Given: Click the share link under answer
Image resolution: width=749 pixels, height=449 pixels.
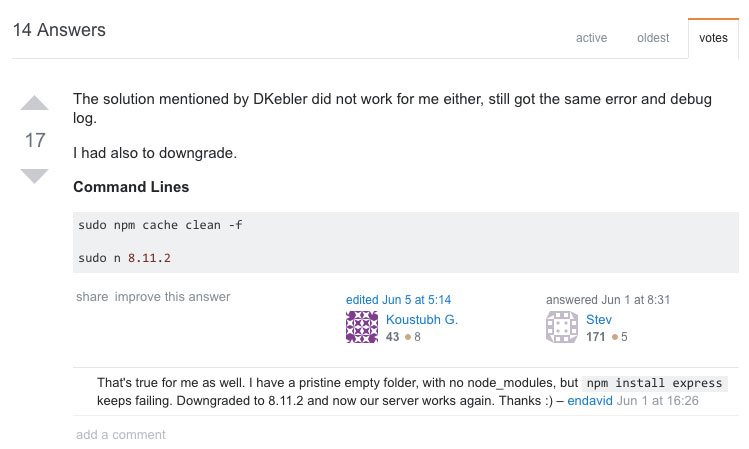Looking at the screenshot, I should click(x=92, y=297).
